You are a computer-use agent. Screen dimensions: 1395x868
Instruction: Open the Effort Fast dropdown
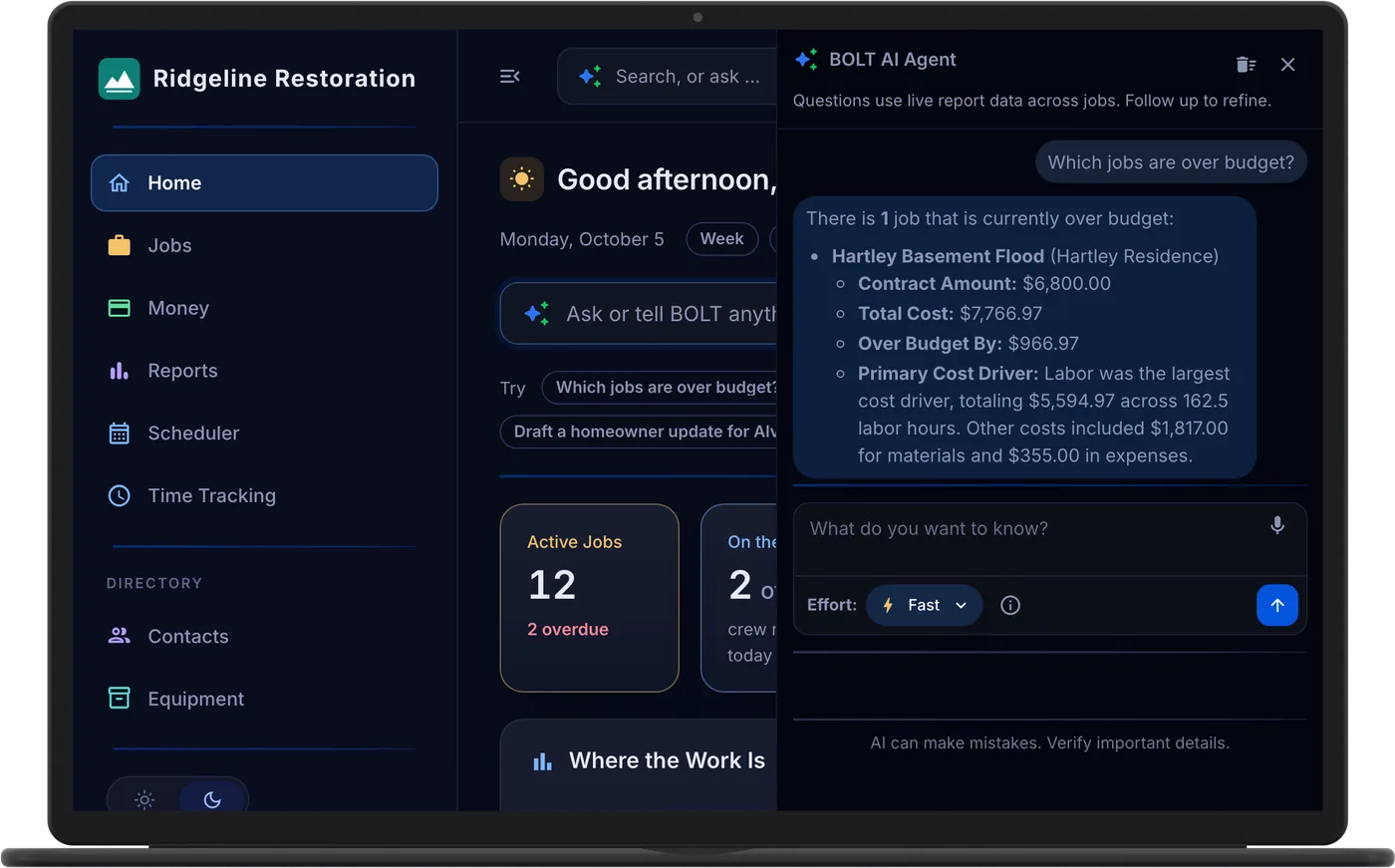point(925,605)
